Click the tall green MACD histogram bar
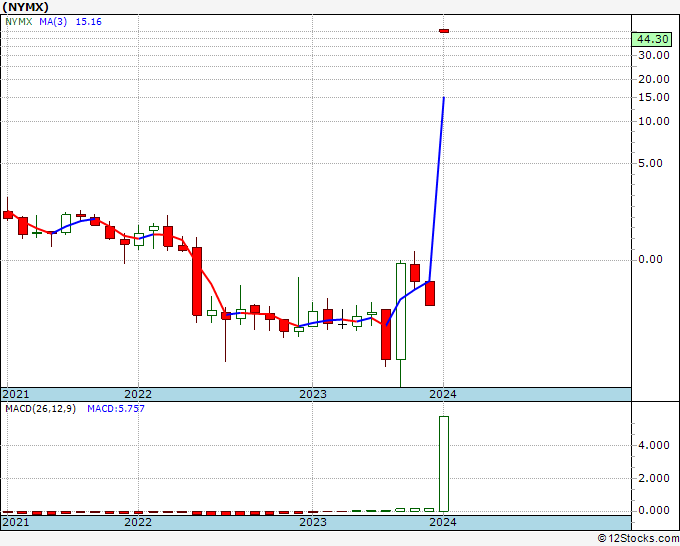The image size is (680, 546). pos(444,464)
